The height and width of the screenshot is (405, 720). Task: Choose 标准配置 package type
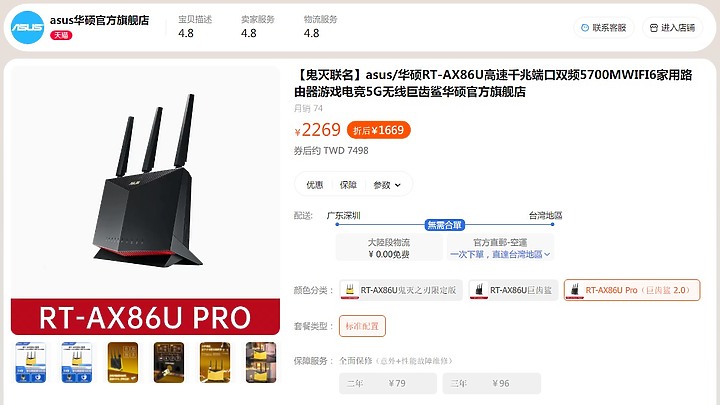(x=362, y=326)
